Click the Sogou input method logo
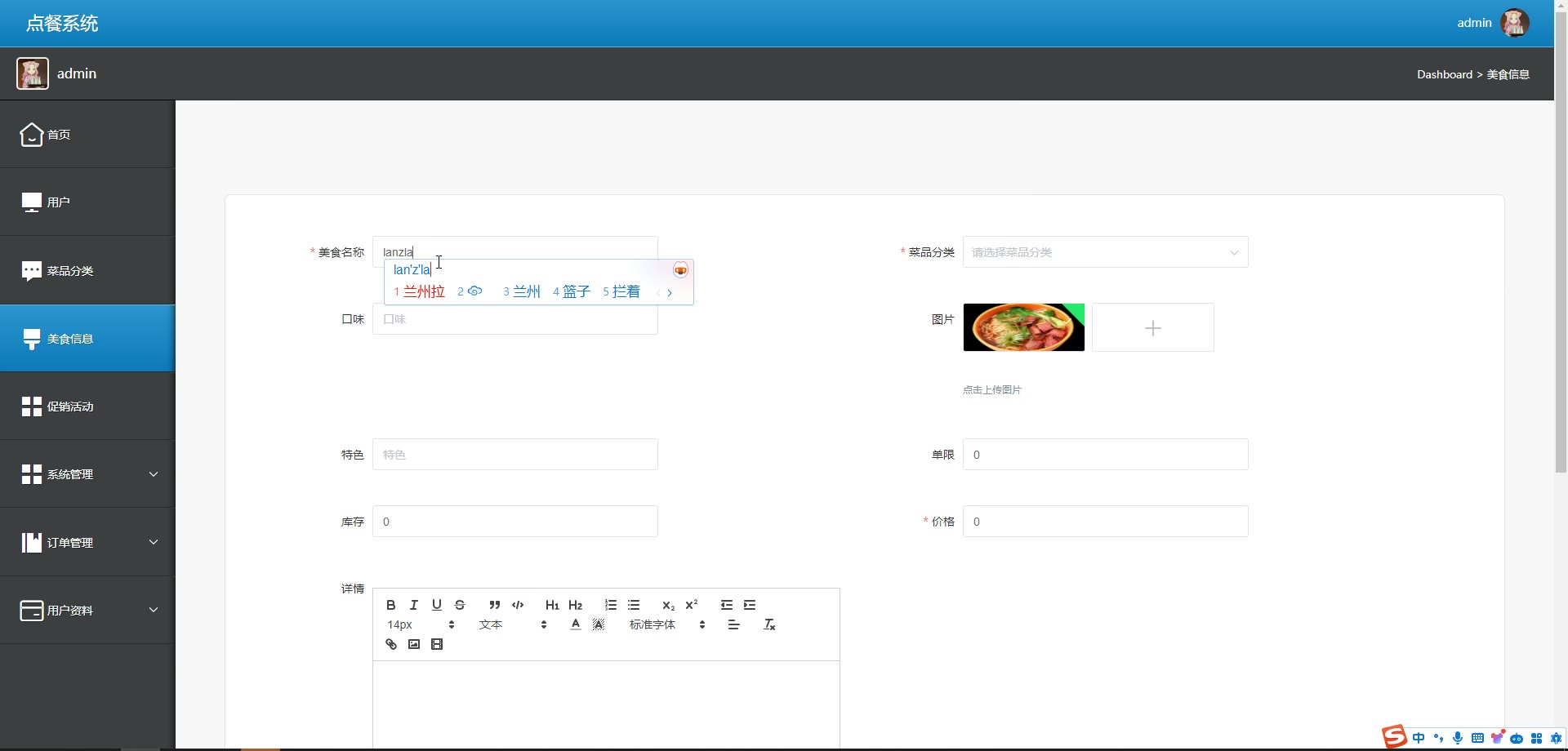Image resolution: width=1568 pixels, height=751 pixels. coord(1394,737)
